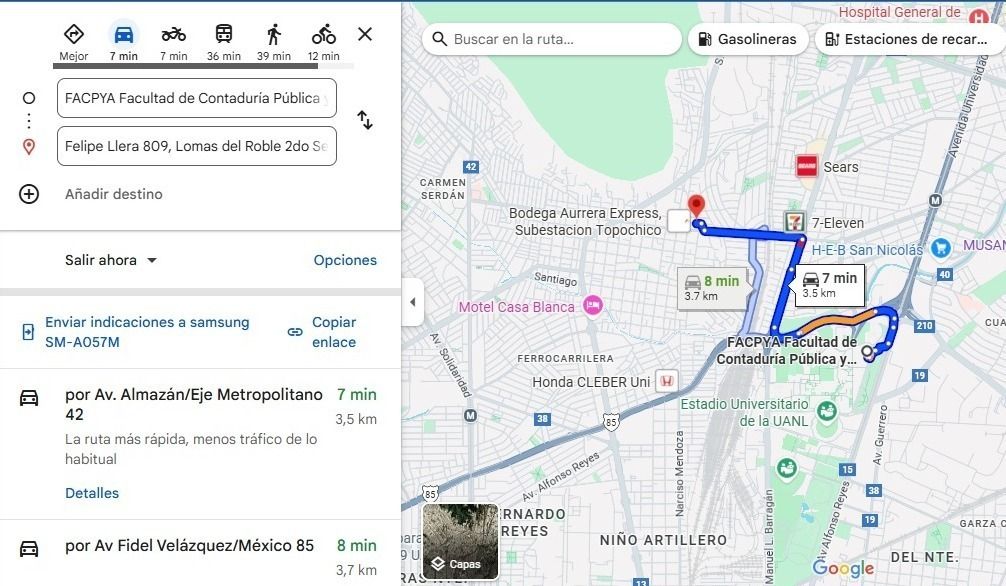Filter by Gasolineras chip
1006x586 pixels.
748,39
